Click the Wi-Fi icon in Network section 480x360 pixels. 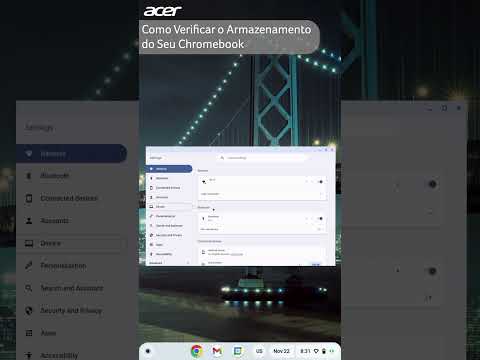[x=204, y=182]
